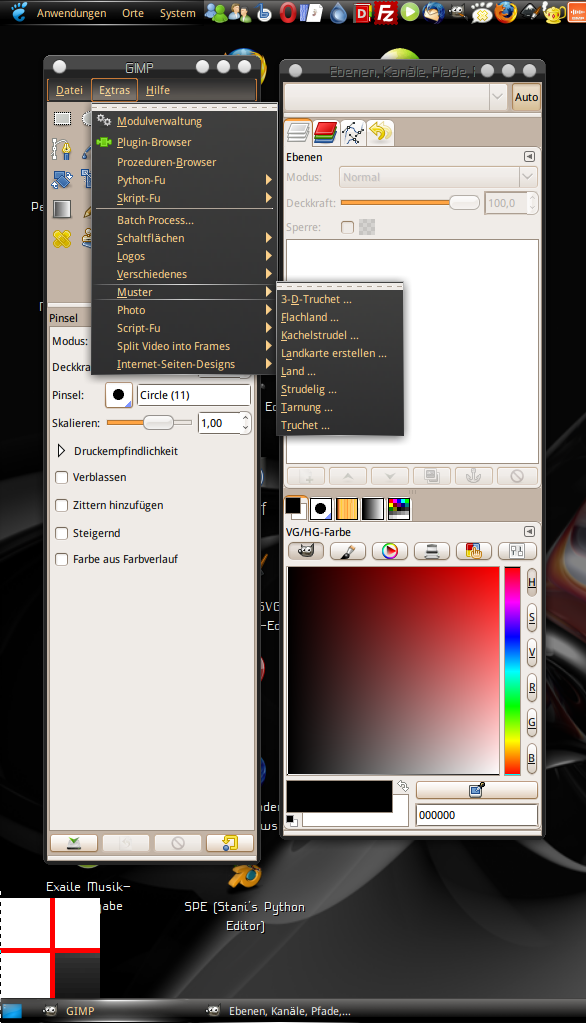Expand the Druckempfindlichkeit section
Image resolution: width=586 pixels, height=1023 pixels.
61,451
